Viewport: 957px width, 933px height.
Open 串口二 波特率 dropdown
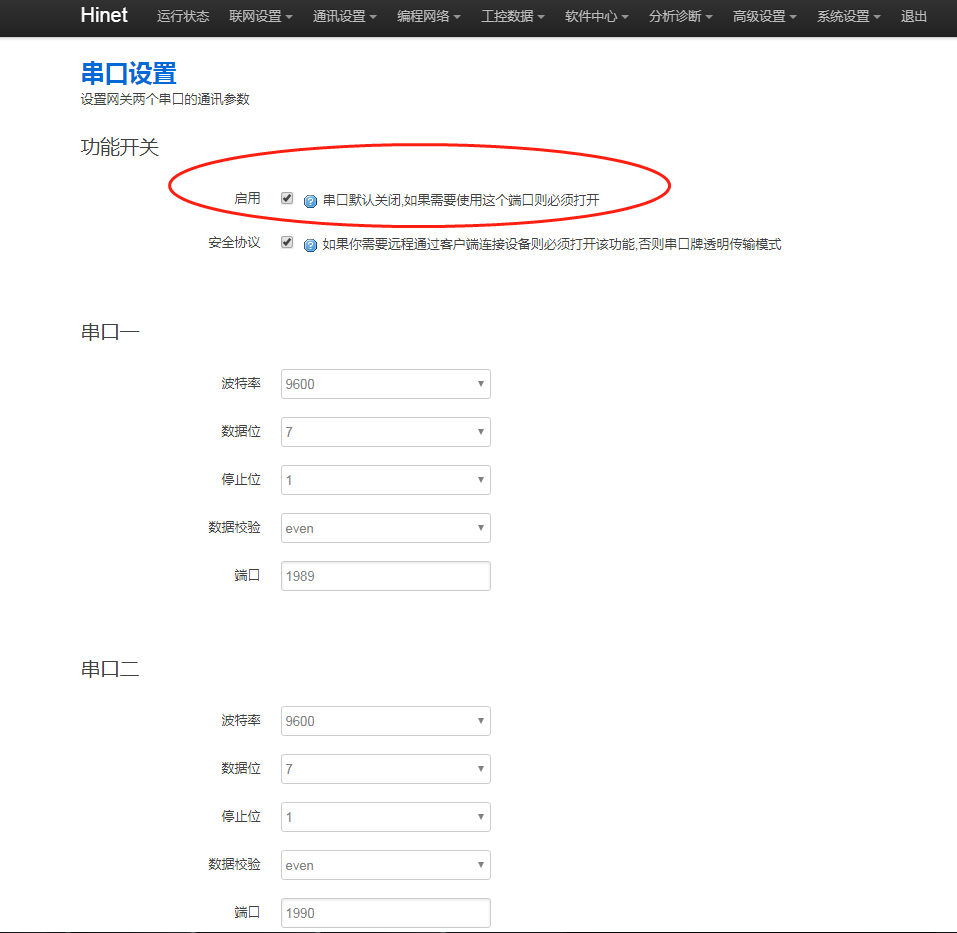385,721
